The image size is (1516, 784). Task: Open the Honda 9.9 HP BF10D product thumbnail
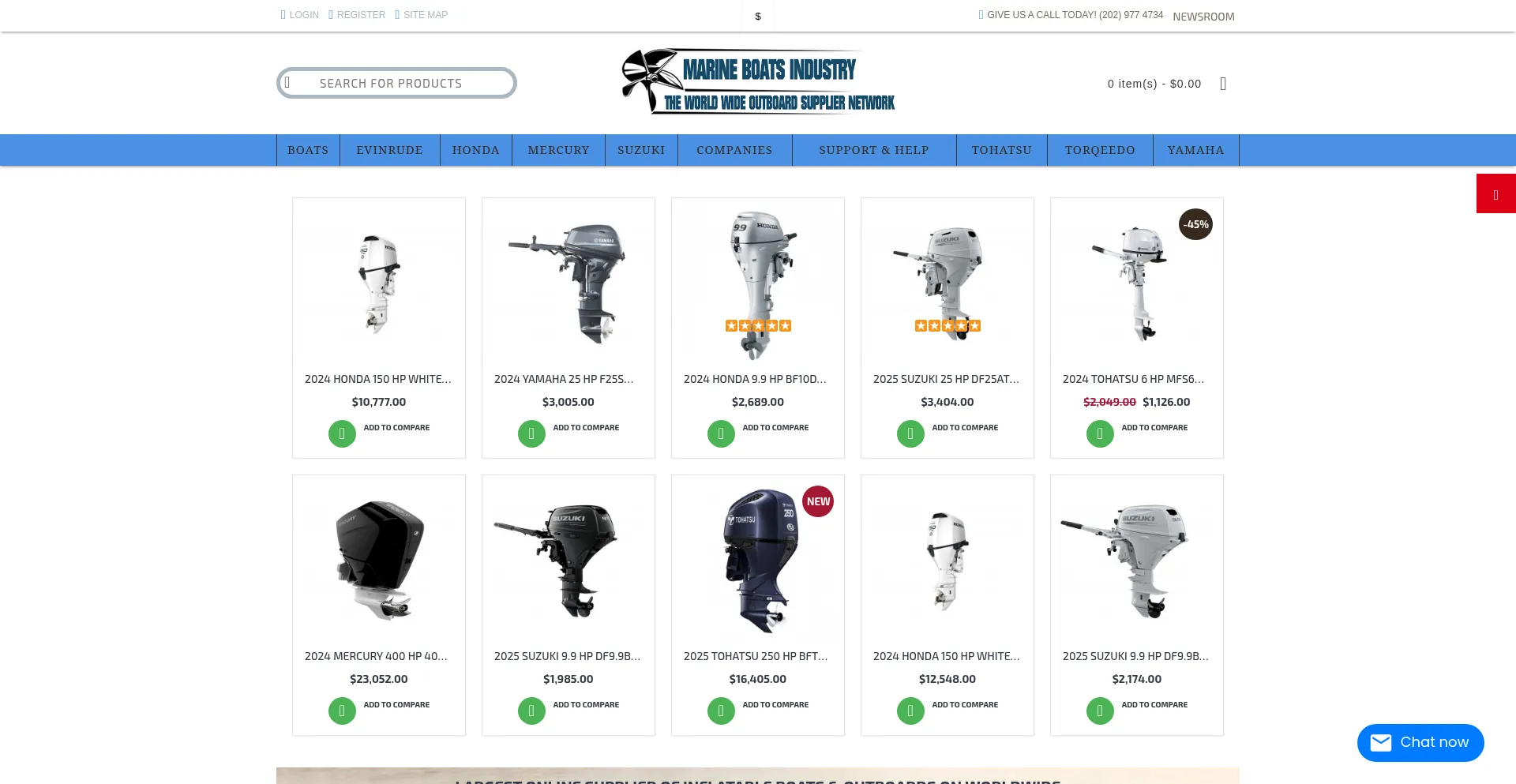(x=758, y=280)
